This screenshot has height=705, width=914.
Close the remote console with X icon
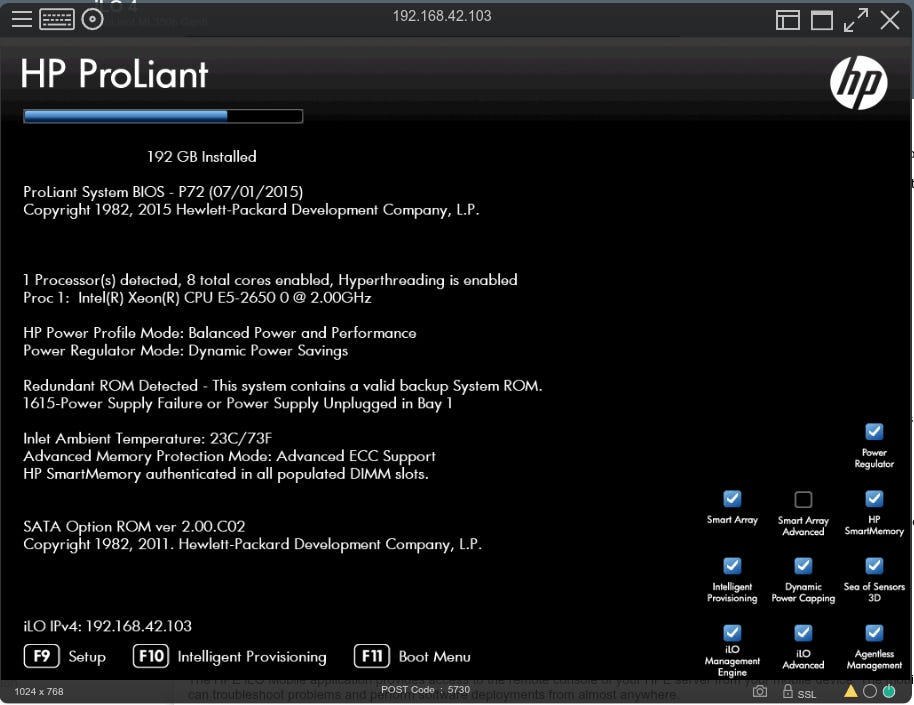(890, 20)
